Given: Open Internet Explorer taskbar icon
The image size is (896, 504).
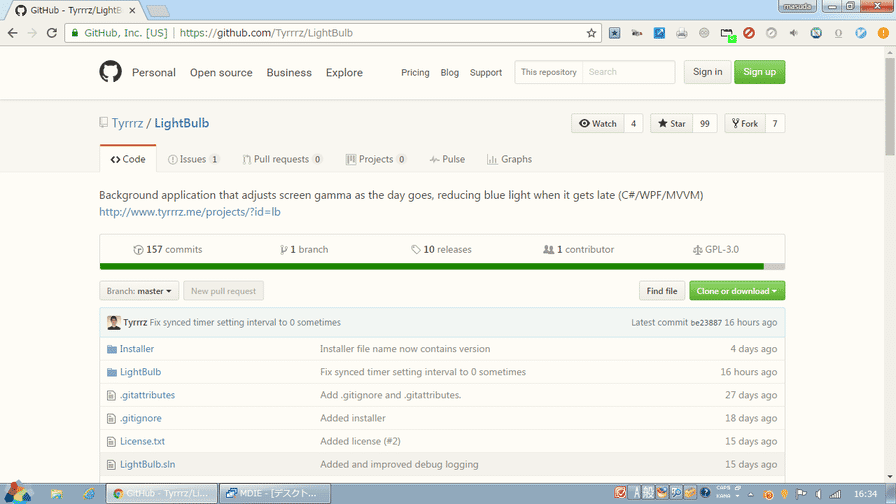Looking at the screenshot, I should [x=89, y=494].
